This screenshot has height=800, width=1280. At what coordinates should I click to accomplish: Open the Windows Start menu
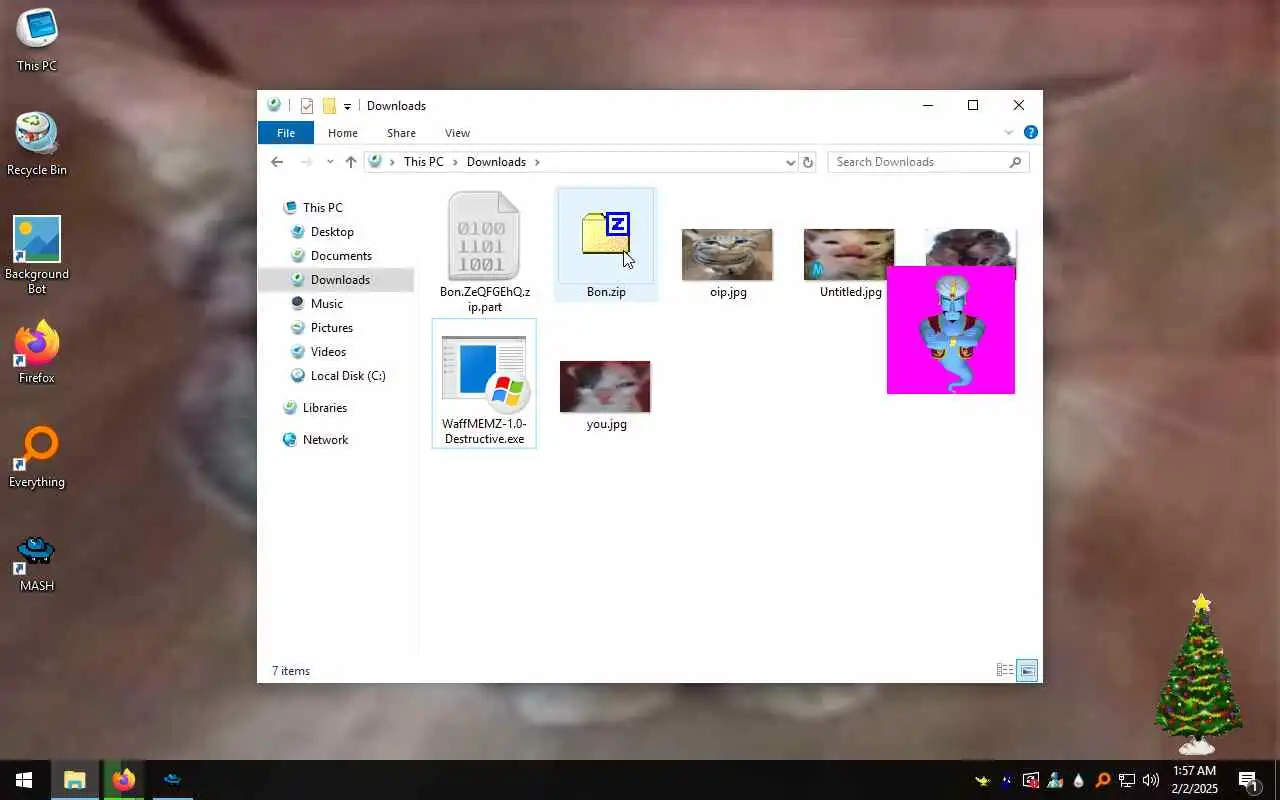point(24,780)
